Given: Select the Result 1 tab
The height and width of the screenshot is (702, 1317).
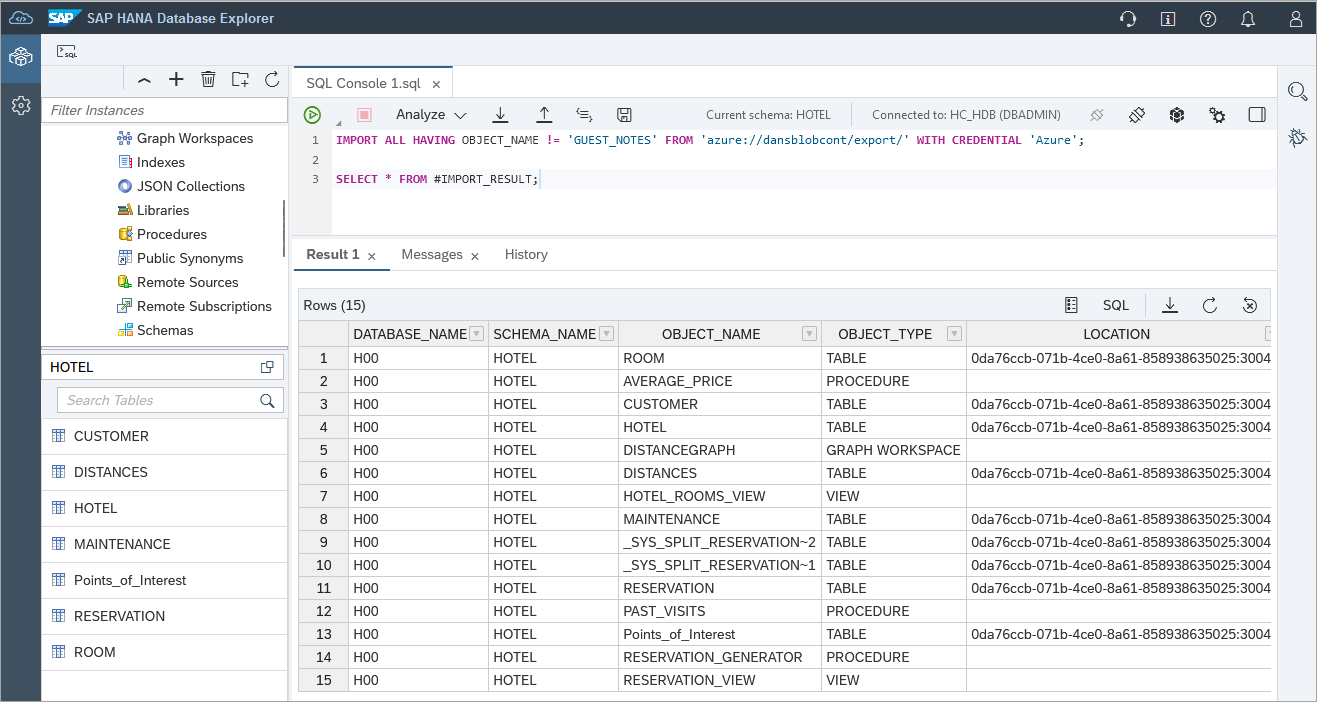Looking at the screenshot, I should click(333, 254).
